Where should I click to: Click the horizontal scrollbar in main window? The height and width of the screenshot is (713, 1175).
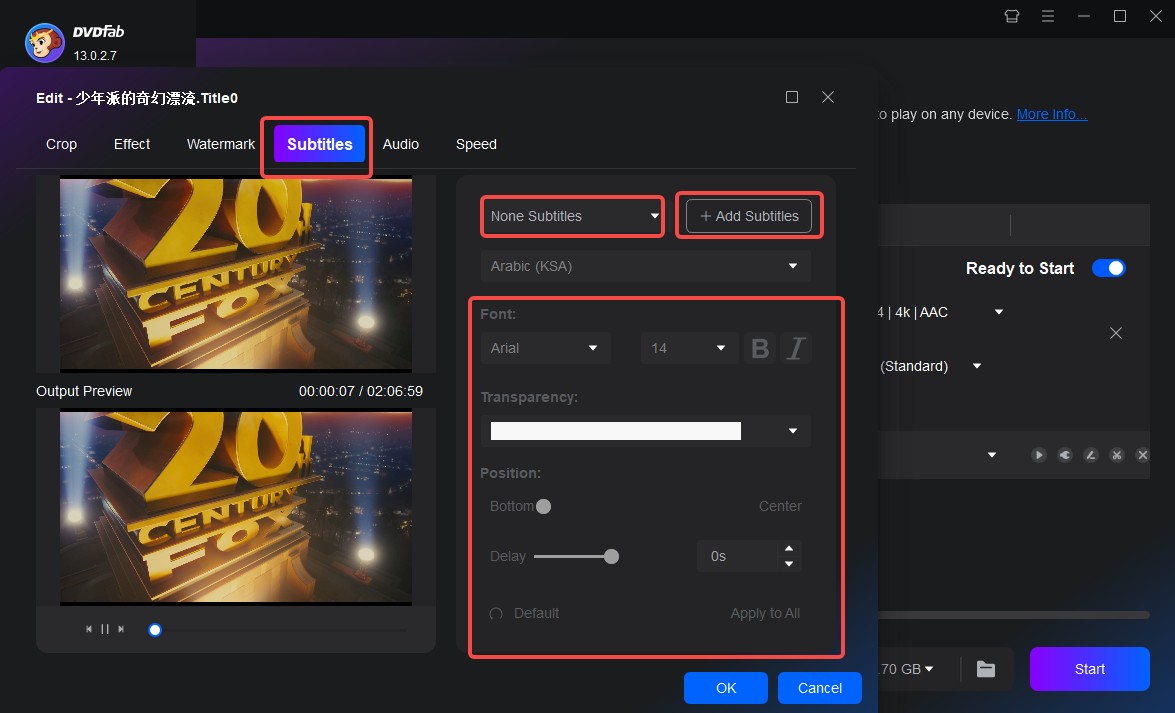click(1014, 615)
